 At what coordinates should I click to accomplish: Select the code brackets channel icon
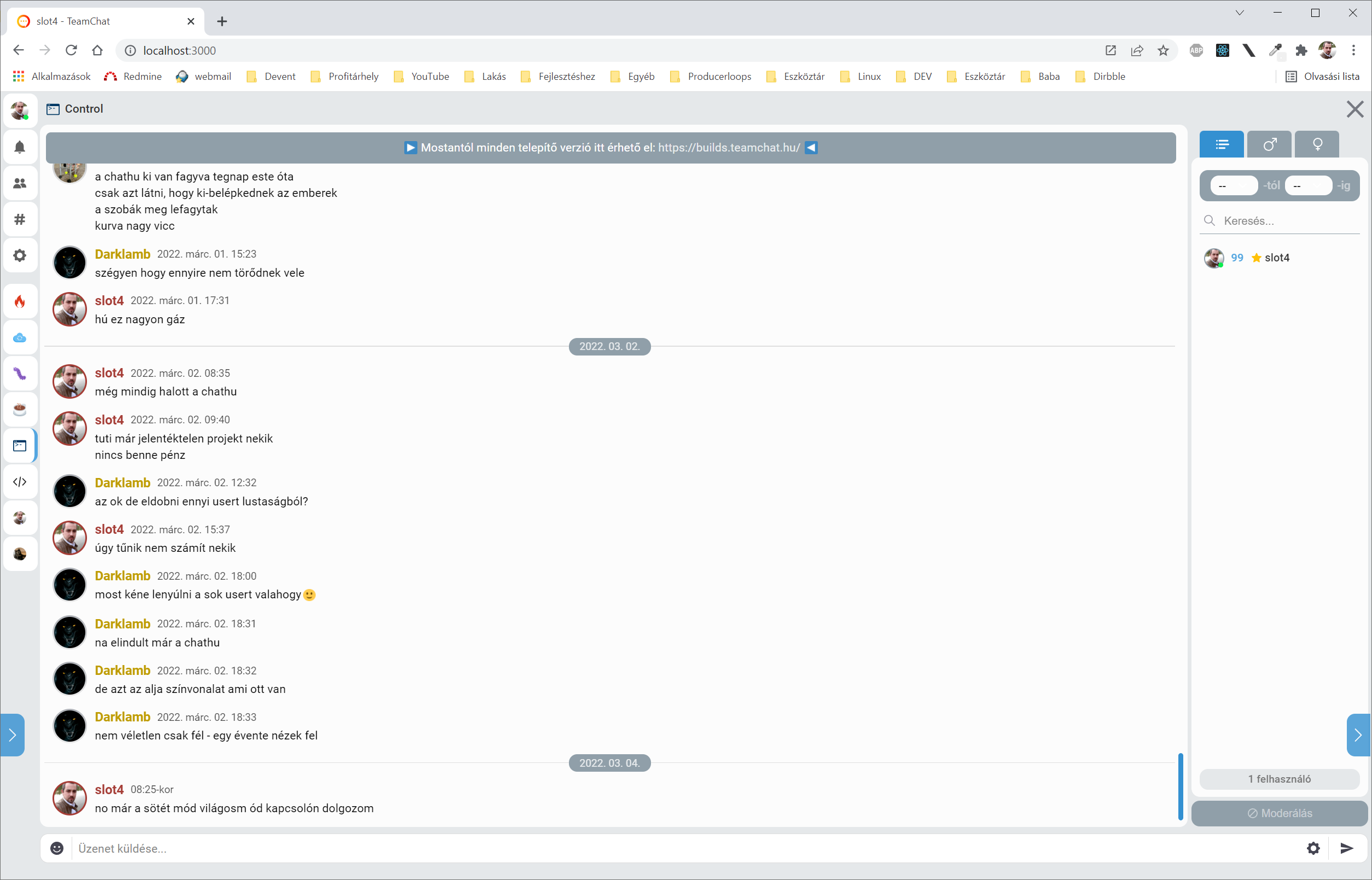20,482
